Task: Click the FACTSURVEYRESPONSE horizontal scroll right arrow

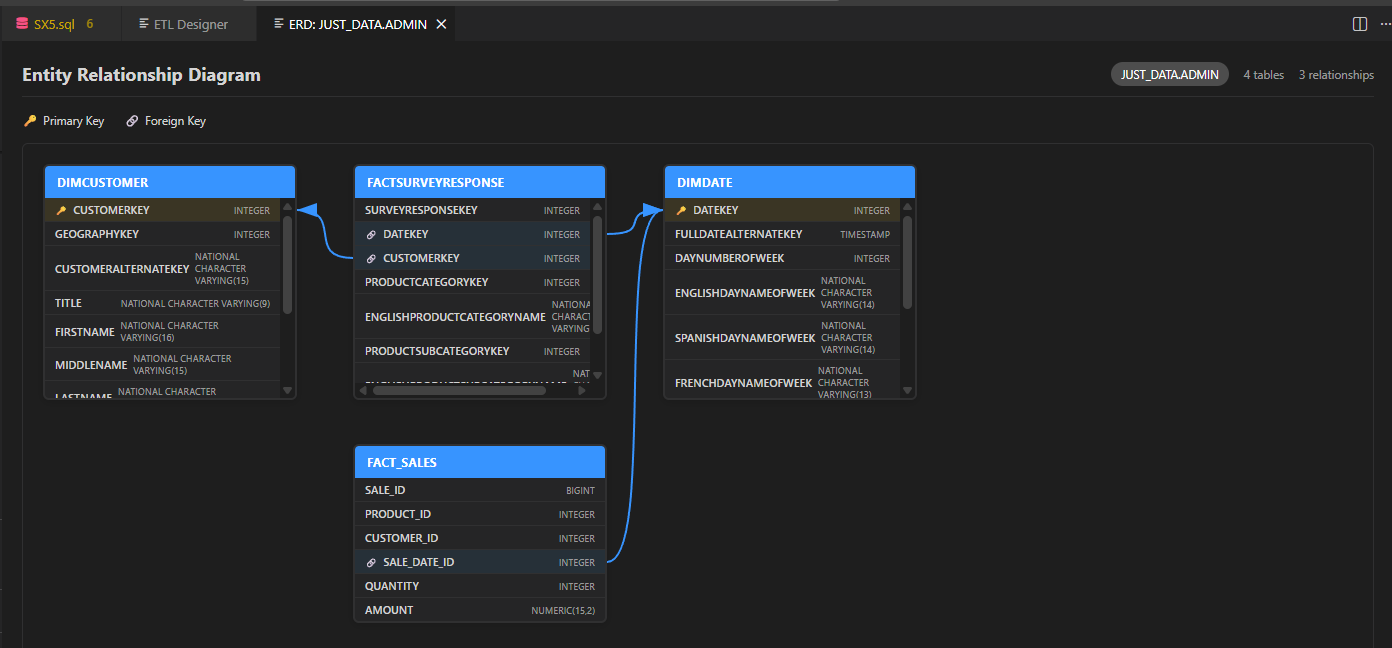Action: pyautogui.click(x=583, y=391)
